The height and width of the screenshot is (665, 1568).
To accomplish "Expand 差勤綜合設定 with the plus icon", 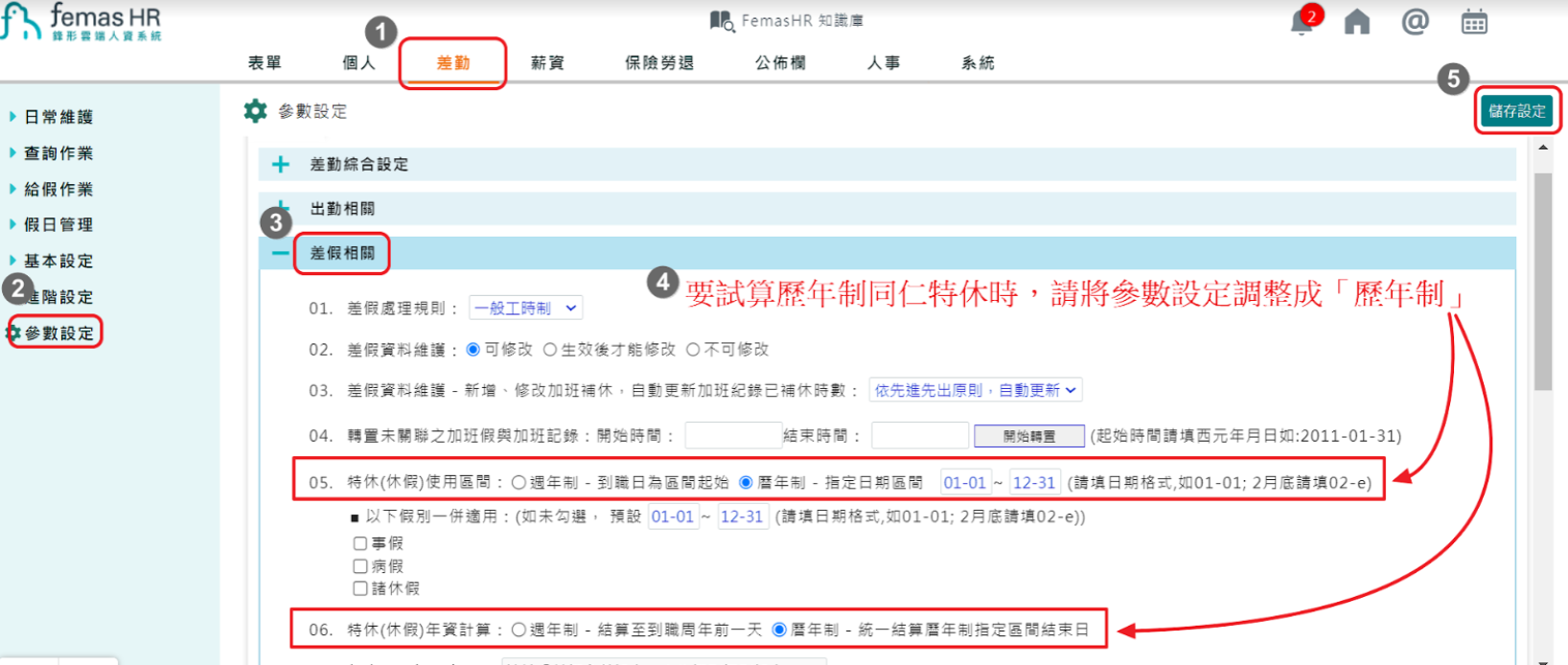I will [x=280, y=165].
